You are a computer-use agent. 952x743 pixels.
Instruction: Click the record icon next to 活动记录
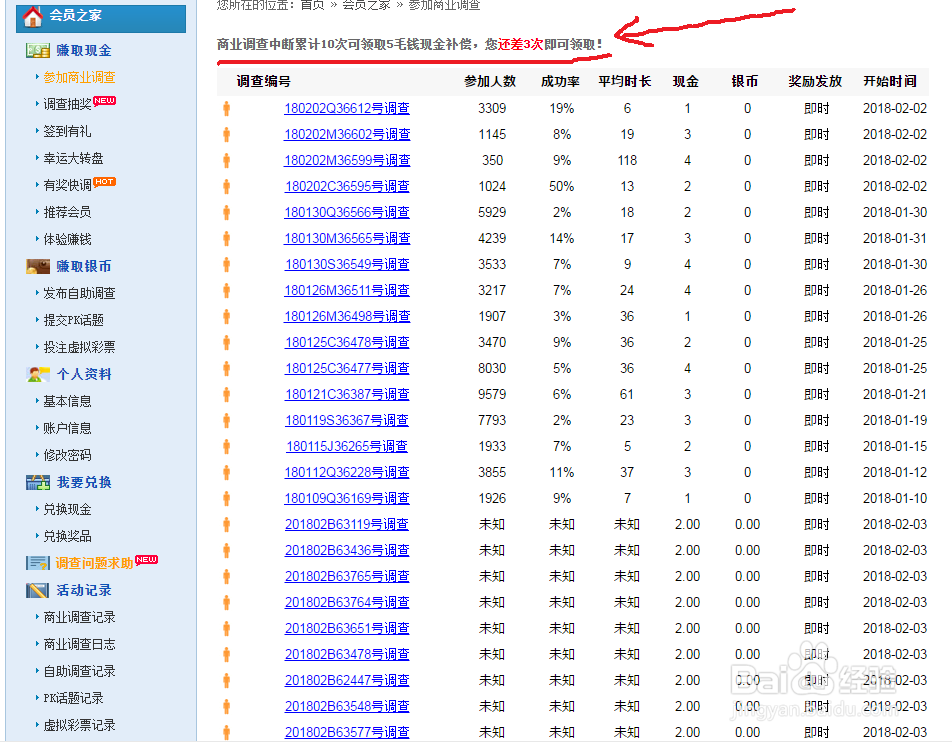coord(38,590)
